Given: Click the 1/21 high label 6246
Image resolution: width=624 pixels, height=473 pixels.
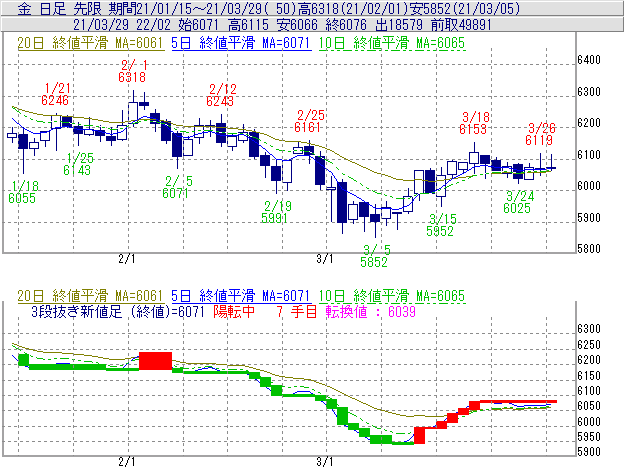Looking at the screenshot, I should point(55,100).
